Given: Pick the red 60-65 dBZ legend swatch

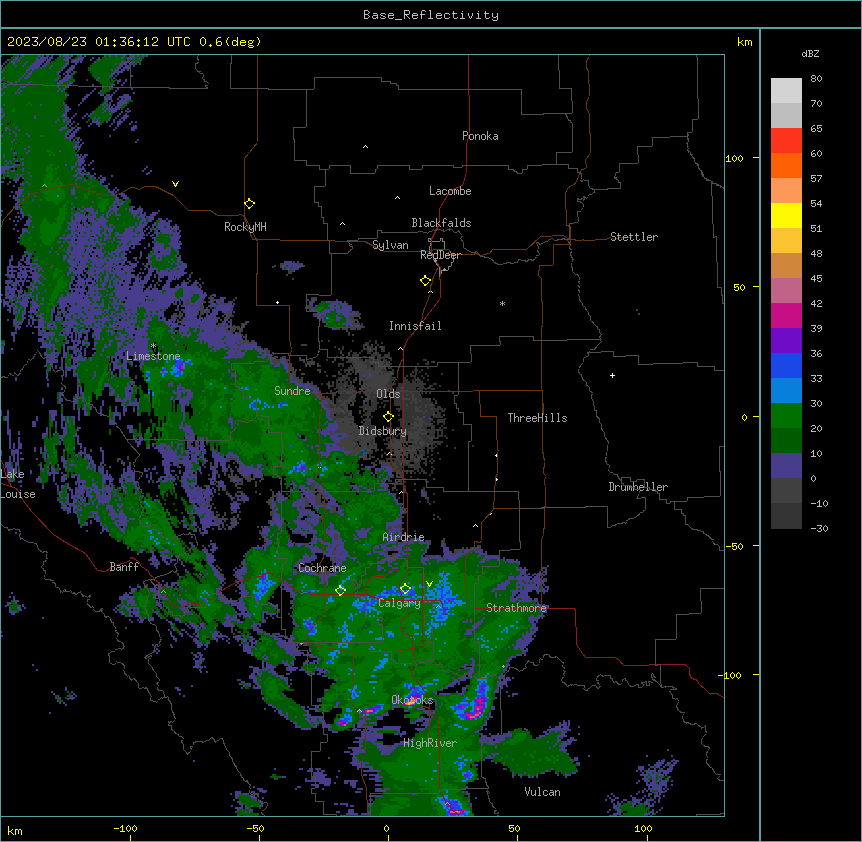Looking at the screenshot, I should click(x=786, y=141).
